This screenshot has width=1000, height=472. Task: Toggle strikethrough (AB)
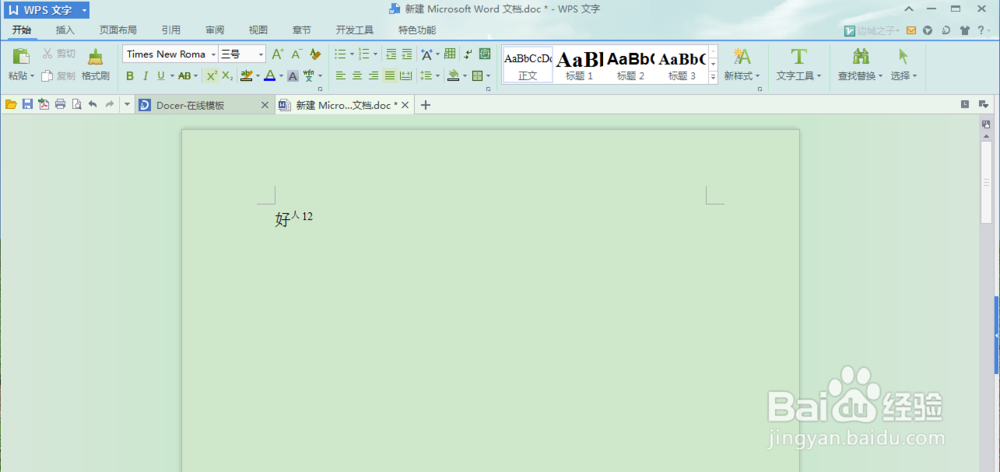click(184, 76)
